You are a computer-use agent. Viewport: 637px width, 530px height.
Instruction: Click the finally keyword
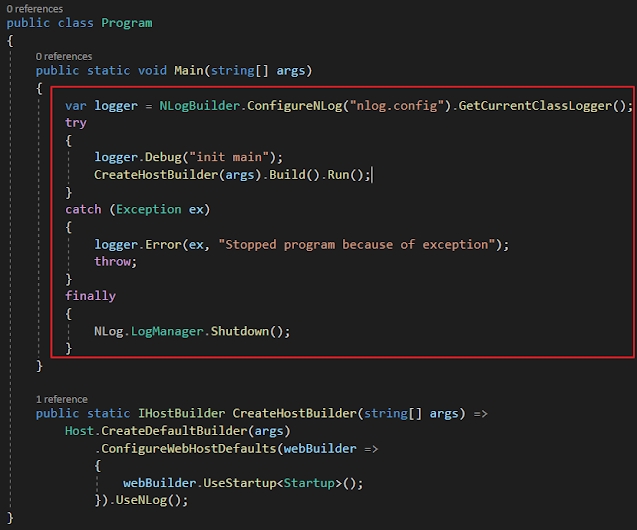(x=91, y=296)
